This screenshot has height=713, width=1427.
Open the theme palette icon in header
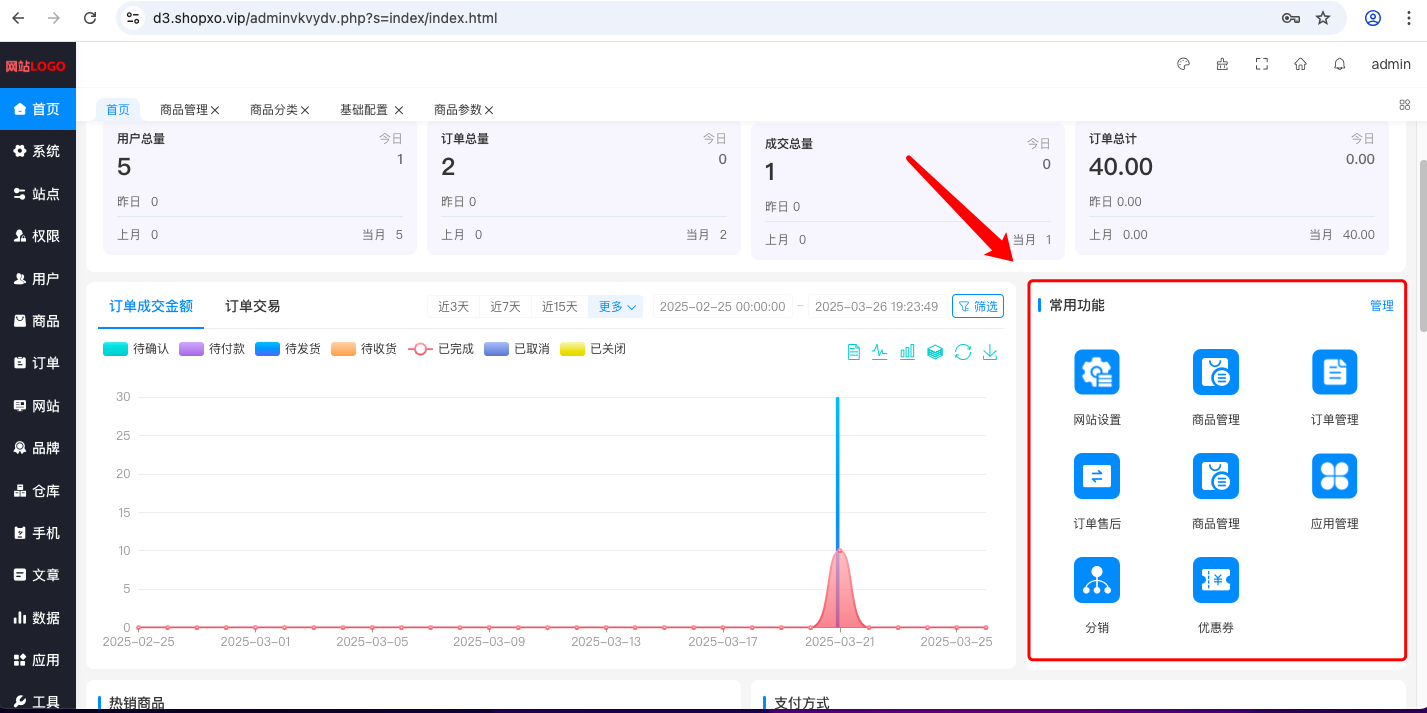click(1183, 64)
